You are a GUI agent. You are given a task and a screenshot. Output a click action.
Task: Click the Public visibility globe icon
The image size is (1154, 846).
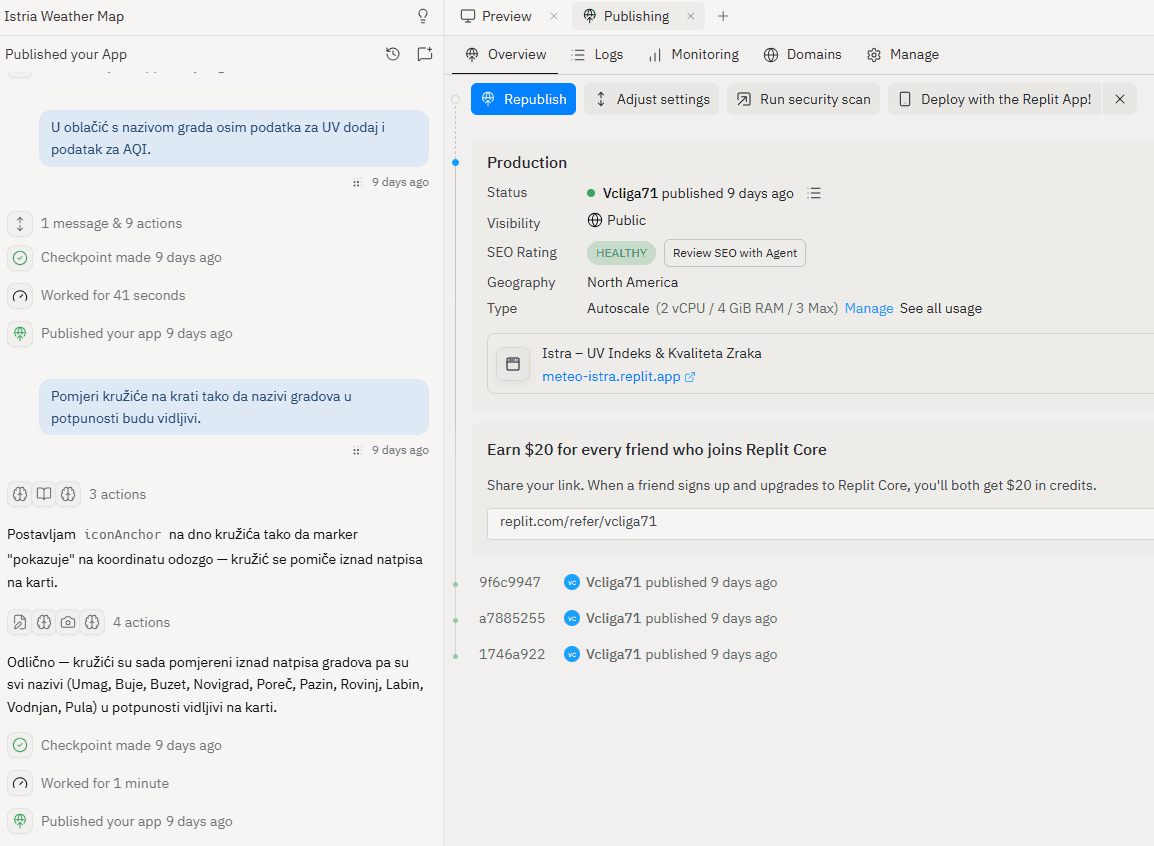595,220
